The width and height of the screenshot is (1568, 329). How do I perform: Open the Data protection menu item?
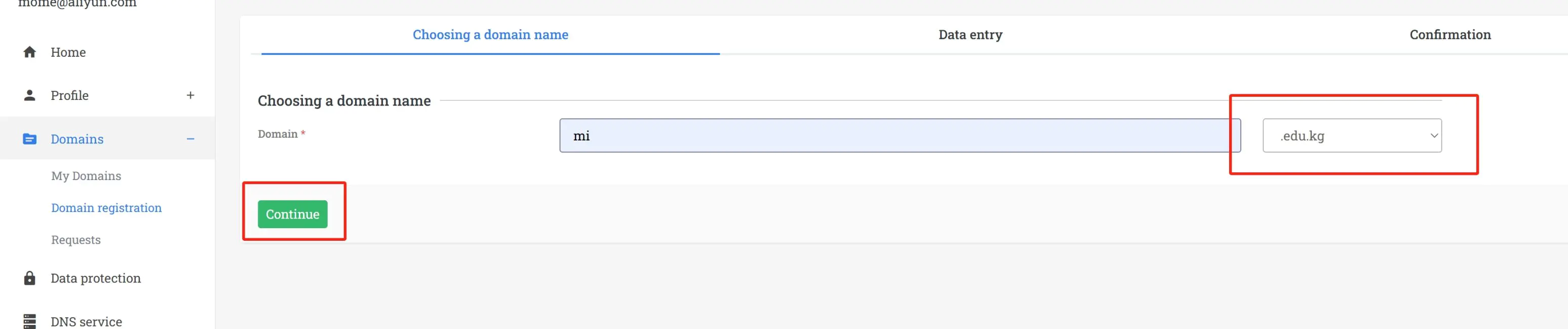[96, 278]
